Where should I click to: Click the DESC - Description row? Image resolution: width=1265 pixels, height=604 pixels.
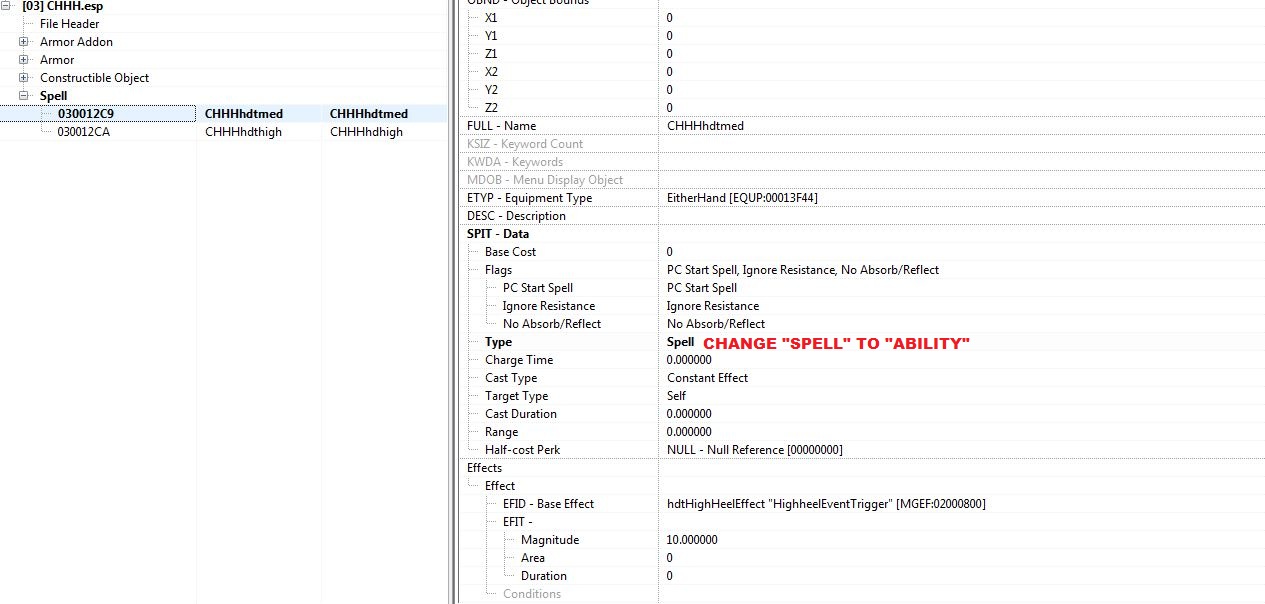click(x=516, y=216)
